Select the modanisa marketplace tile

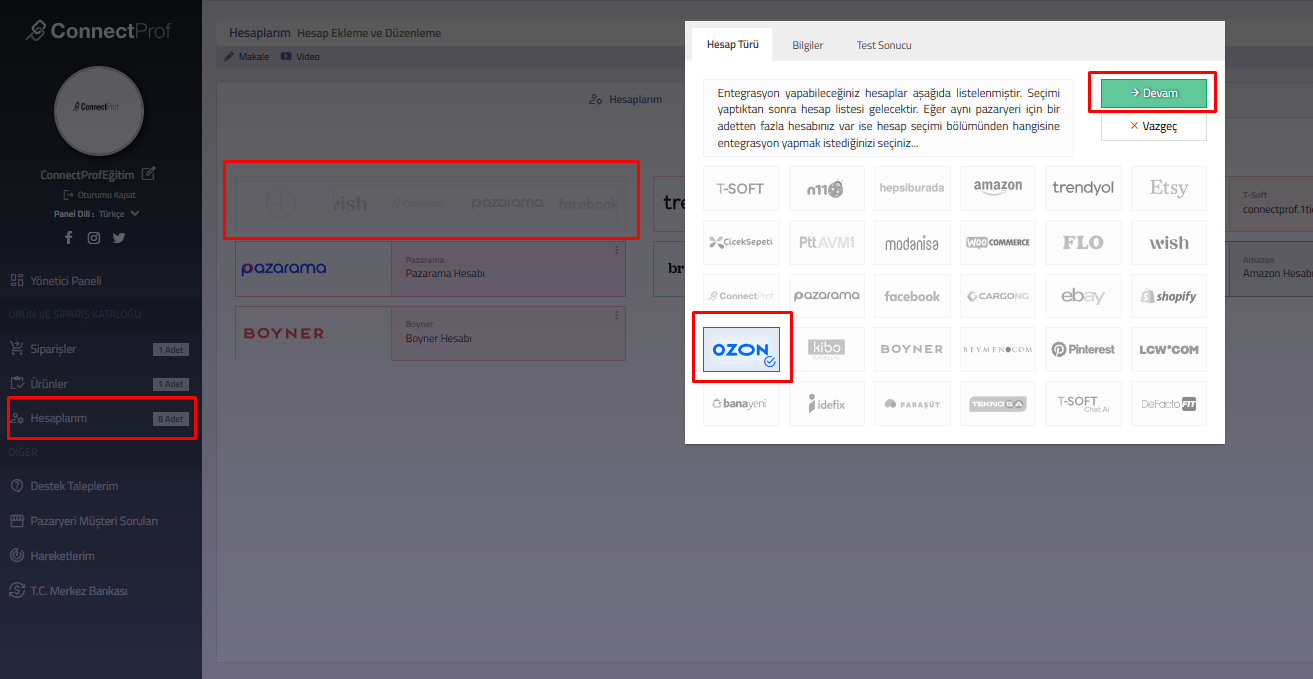pos(912,242)
